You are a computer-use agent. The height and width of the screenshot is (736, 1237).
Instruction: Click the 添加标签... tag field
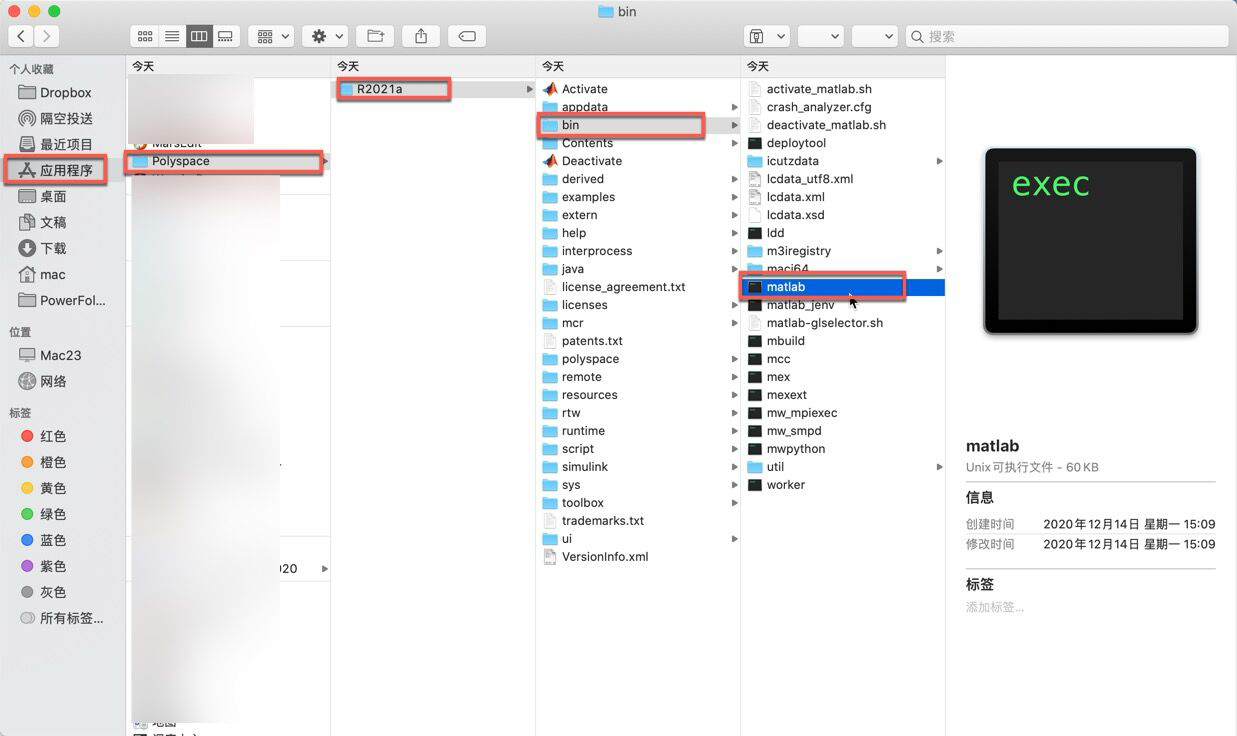click(x=995, y=607)
